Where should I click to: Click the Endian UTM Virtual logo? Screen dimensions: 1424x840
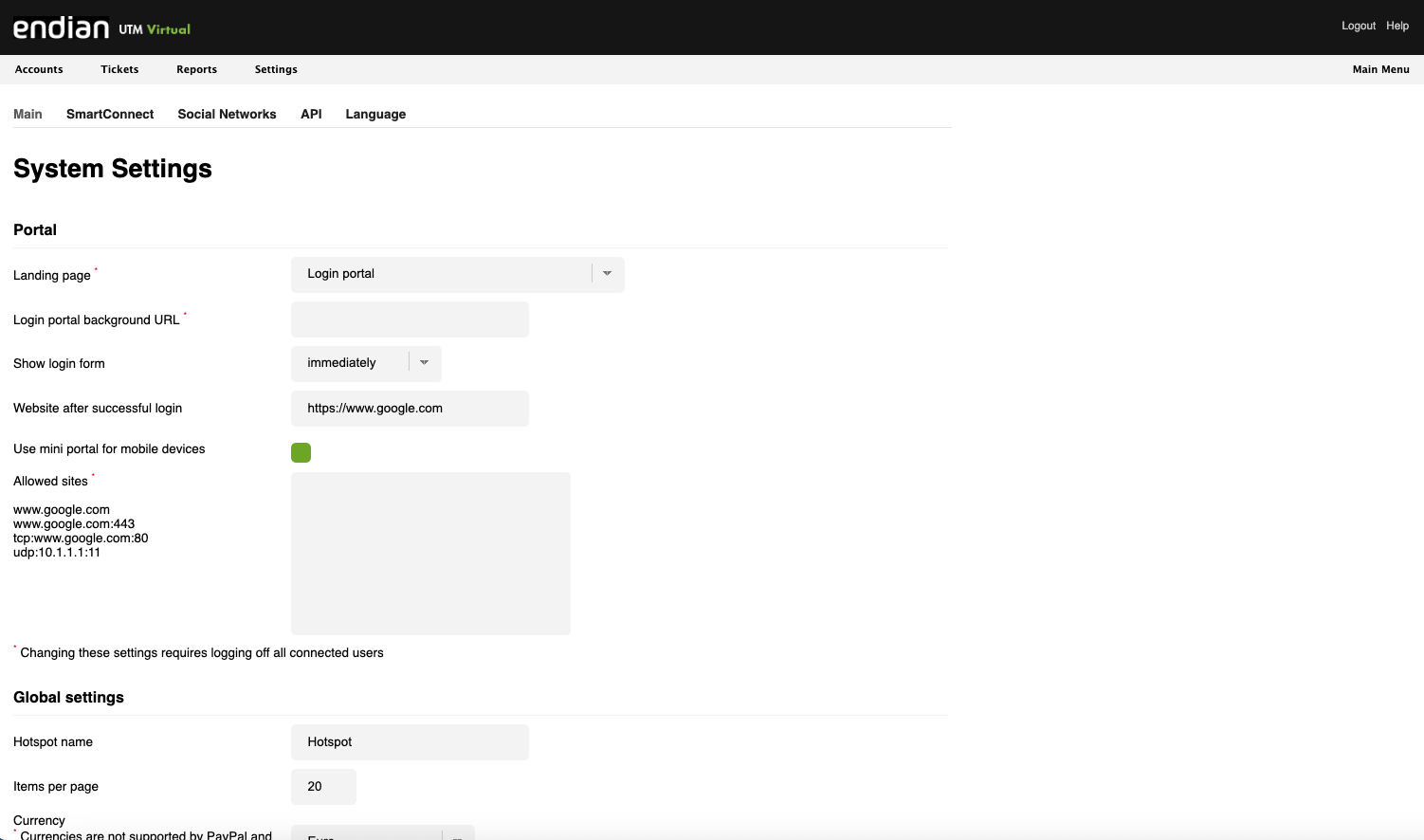tap(101, 27)
